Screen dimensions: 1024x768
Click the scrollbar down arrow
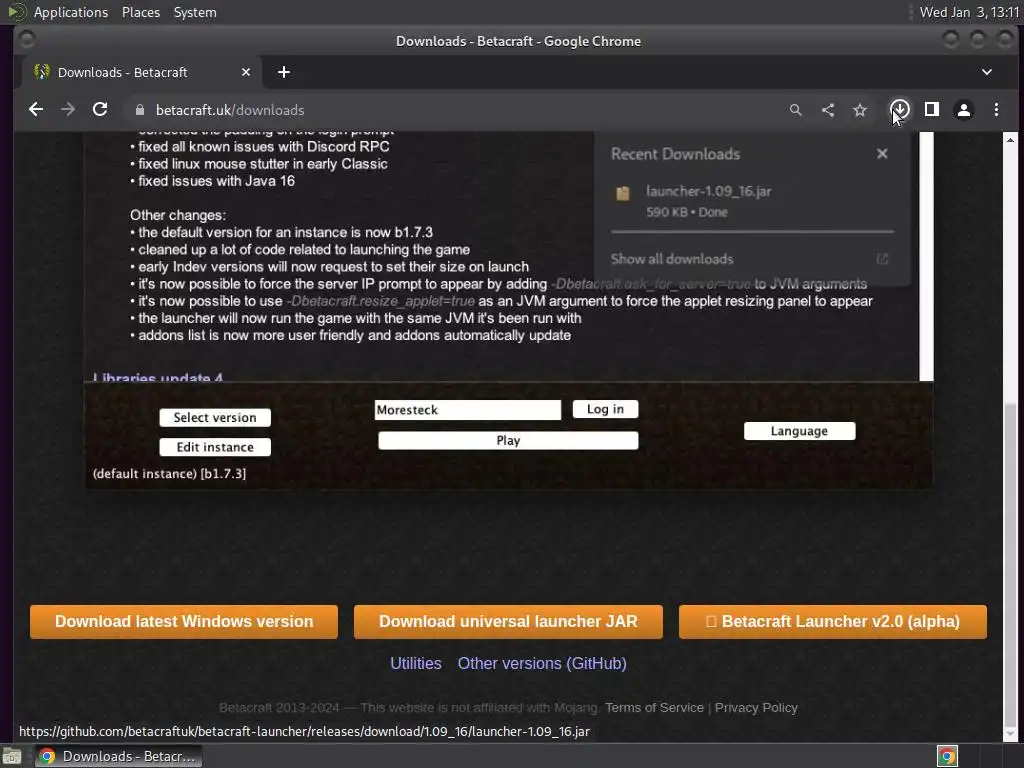click(1010, 735)
